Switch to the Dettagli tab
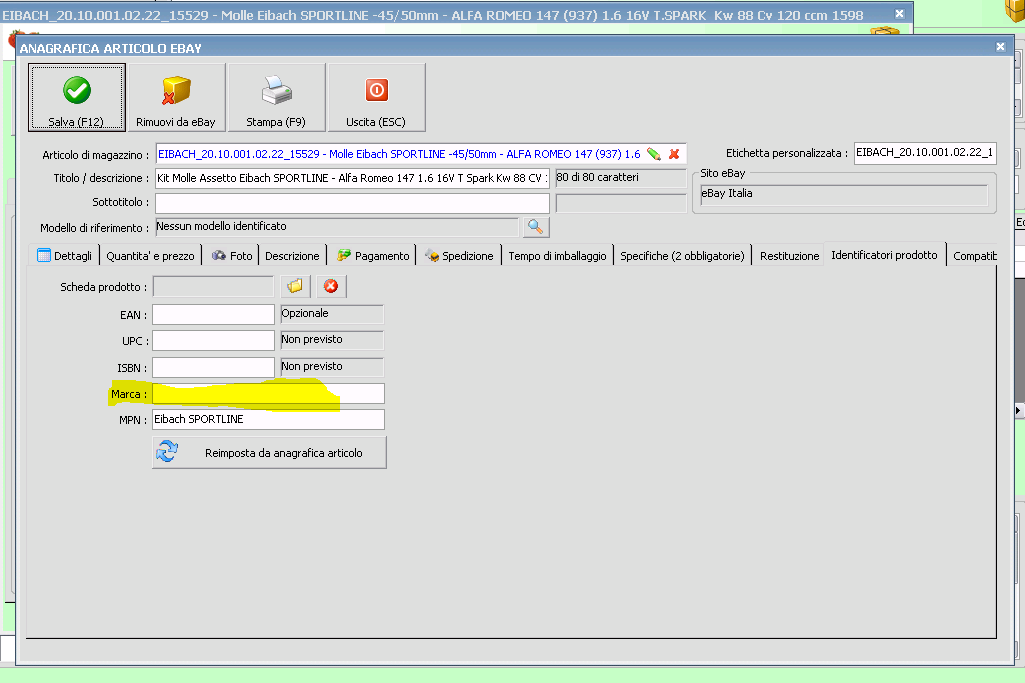 (65, 256)
